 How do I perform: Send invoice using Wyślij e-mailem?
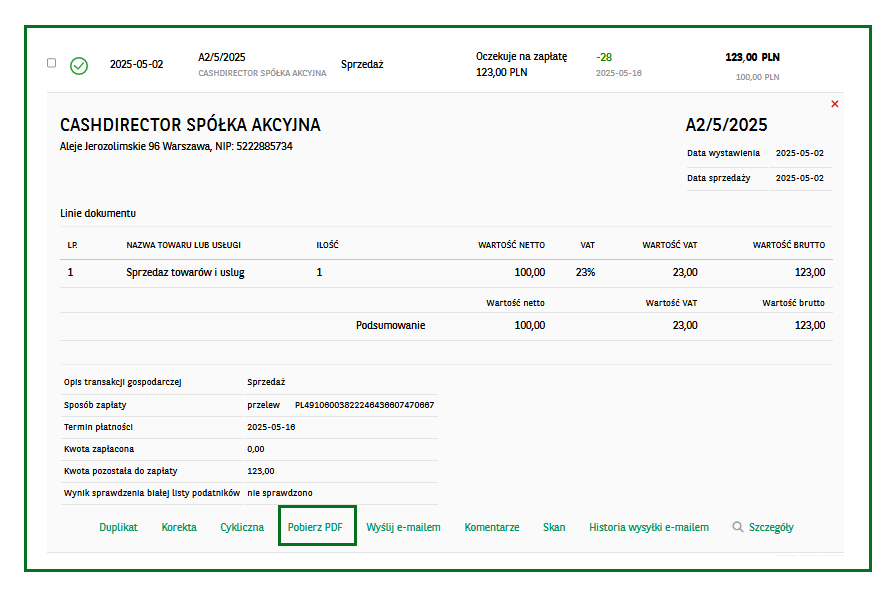(403, 527)
